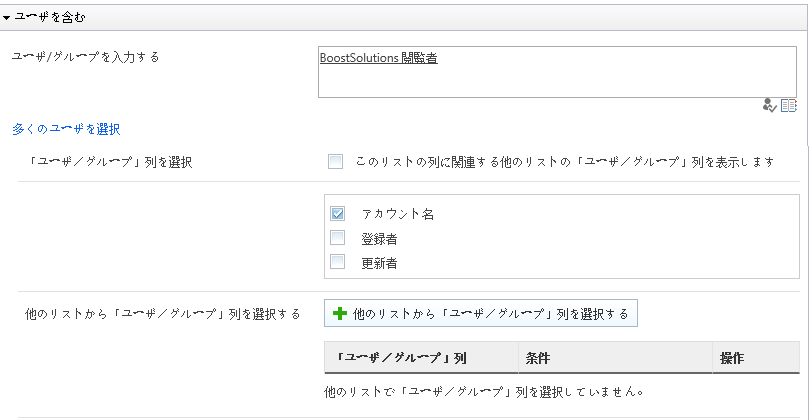The image size is (809, 420).
Task: Toggle checkbox to show other lists' user columns
Action: (x=335, y=161)
